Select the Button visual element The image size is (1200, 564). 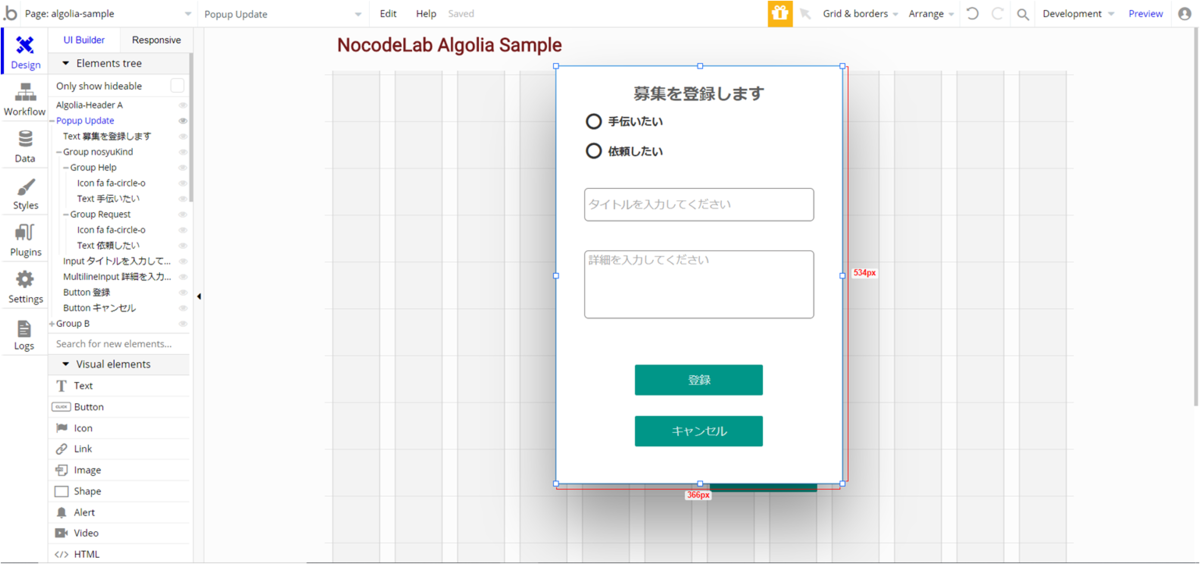click(118, 407)
